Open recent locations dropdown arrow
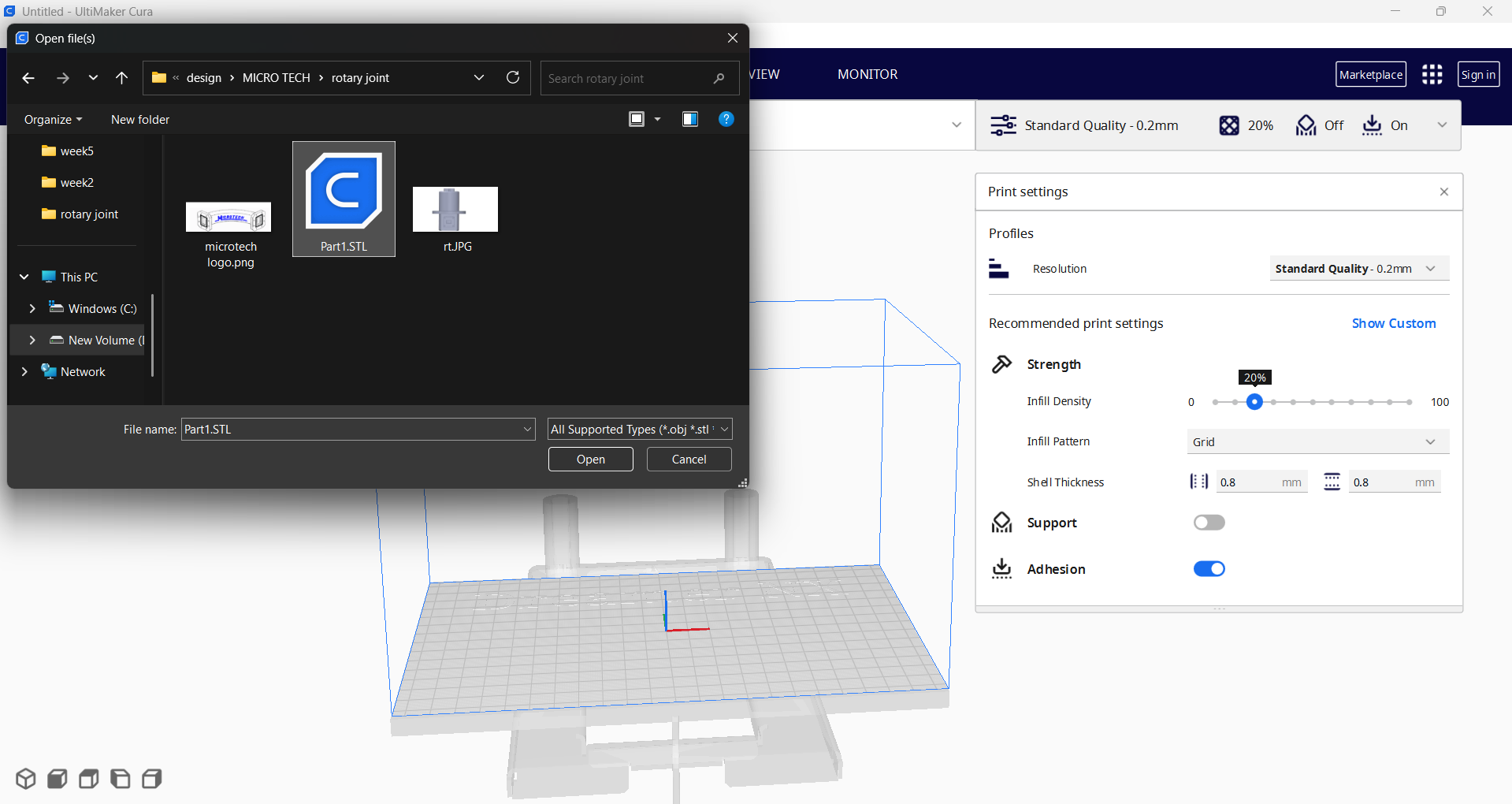 [93, 78]
